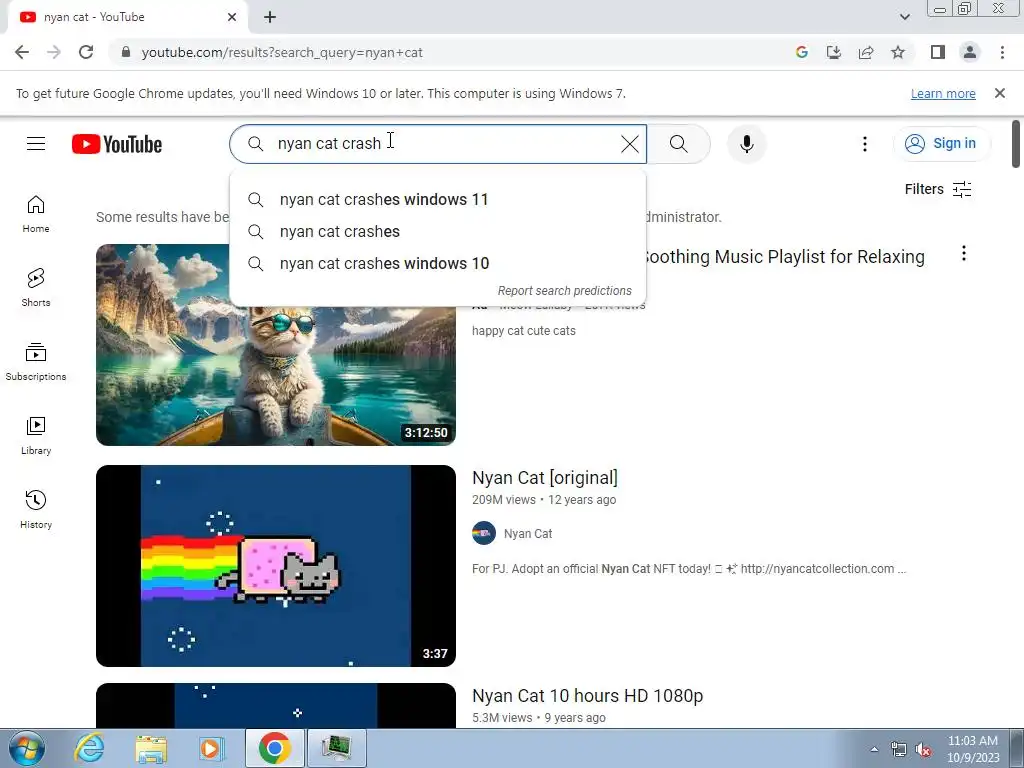Click the network tray icon
This screenshot has height=768, width=1024.
coord(899,750)
